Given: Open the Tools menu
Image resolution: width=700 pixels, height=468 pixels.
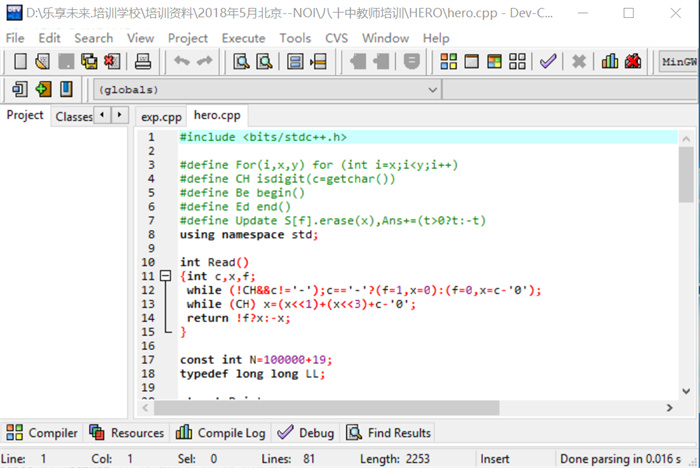Looking at the screenshot, I should 296,38.
